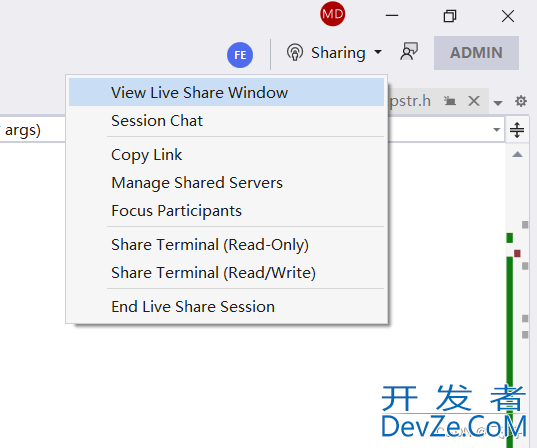Click the scrollbar up arrow
Image resolution: width=537 pixels, height=448 pixels.
coord(517,154)
